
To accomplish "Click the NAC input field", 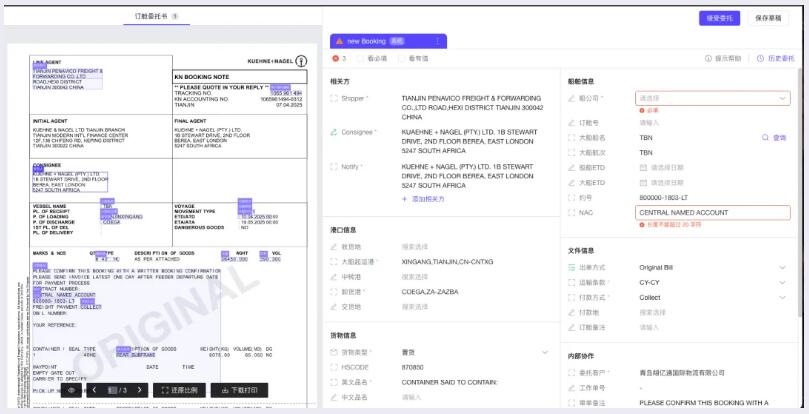I will [712, 212].
